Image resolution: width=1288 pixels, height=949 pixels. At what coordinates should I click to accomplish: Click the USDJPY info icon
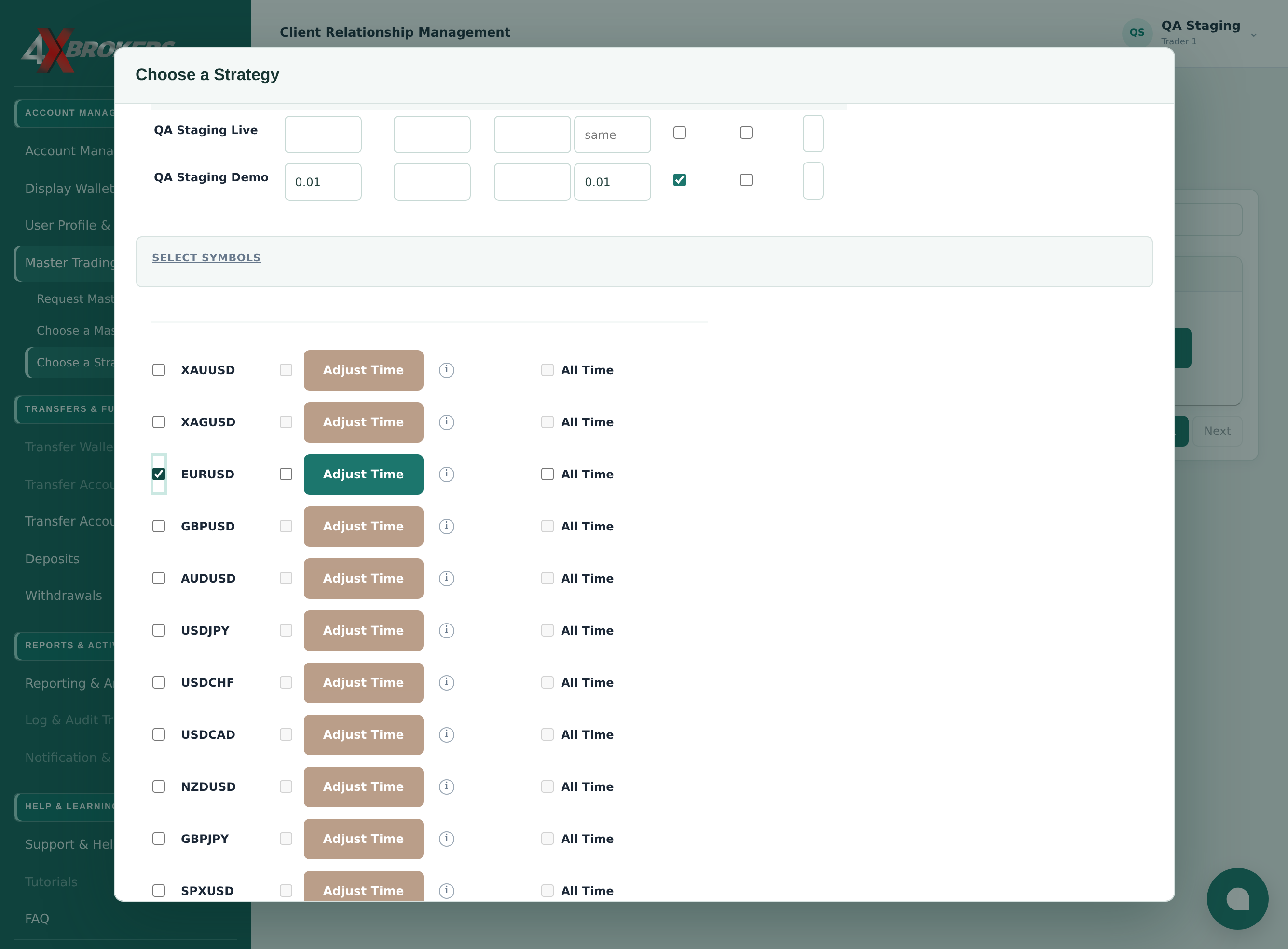tap(447, 630)
